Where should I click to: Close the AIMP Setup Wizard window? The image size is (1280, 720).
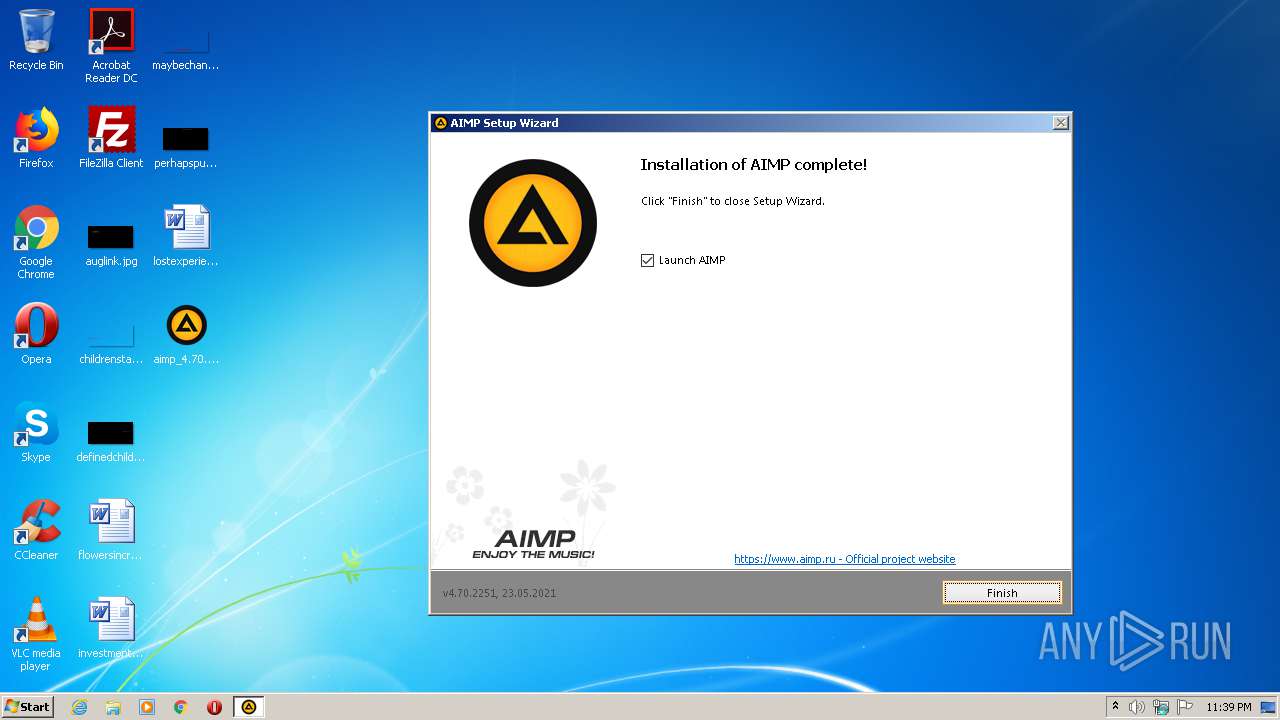pyautogui.click(x=1061, y=123)
